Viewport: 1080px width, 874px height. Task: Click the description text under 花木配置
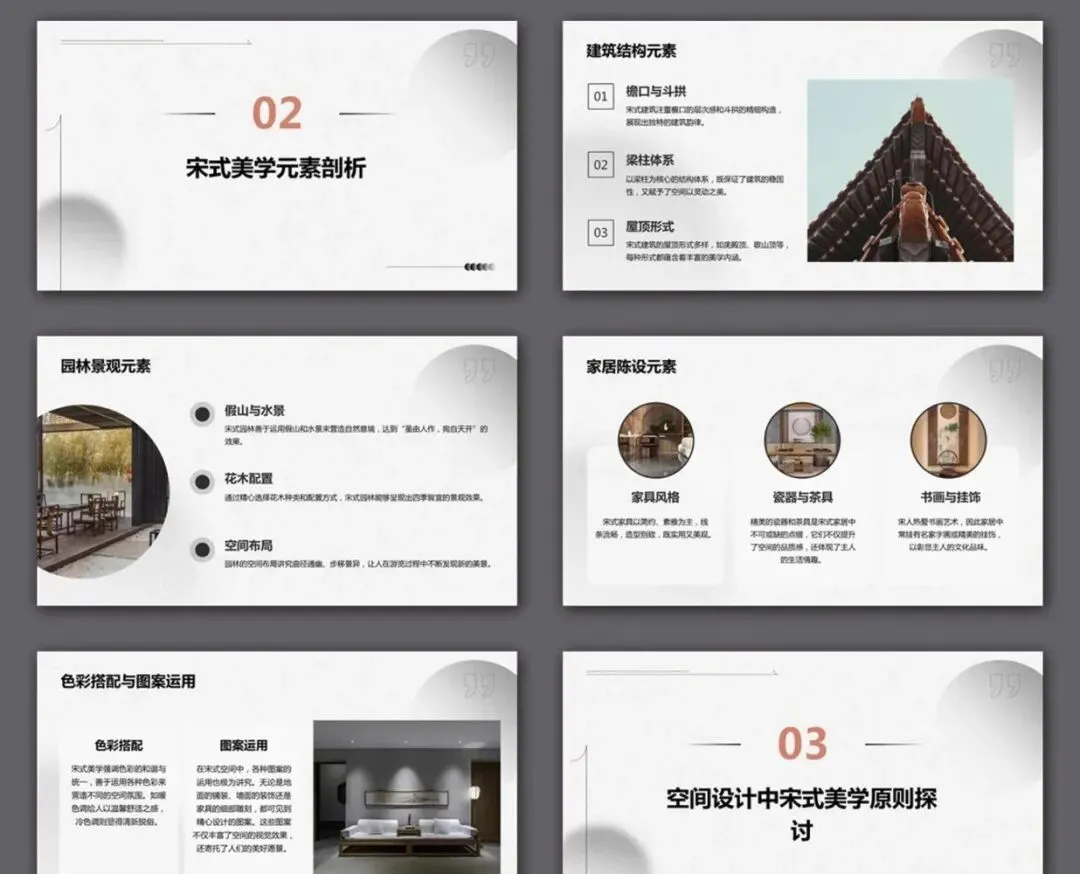(x=355, y=497)
